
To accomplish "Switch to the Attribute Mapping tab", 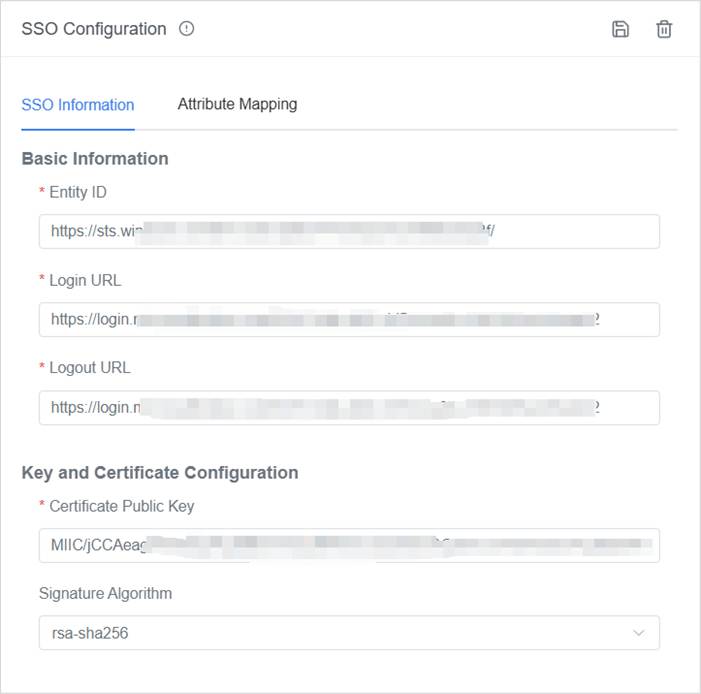I will pos(237,104).
